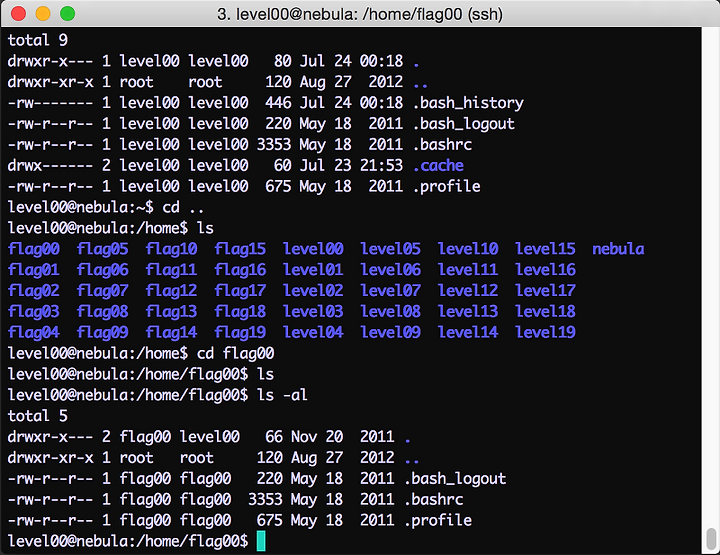Click the flag00 directory in ls output
This screenshot has height=555, width=720.
pos(34,249)
